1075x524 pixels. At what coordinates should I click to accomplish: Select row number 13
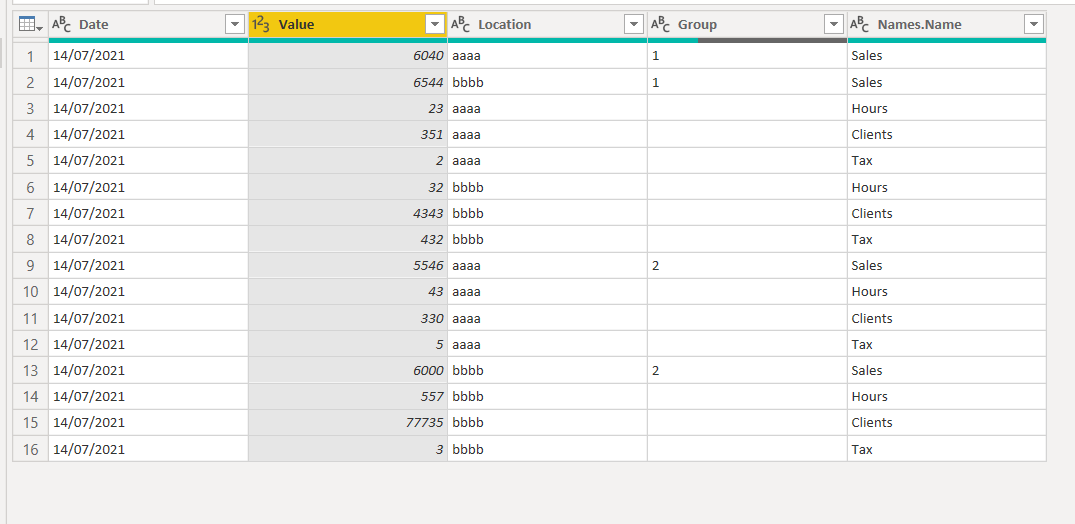30,370
